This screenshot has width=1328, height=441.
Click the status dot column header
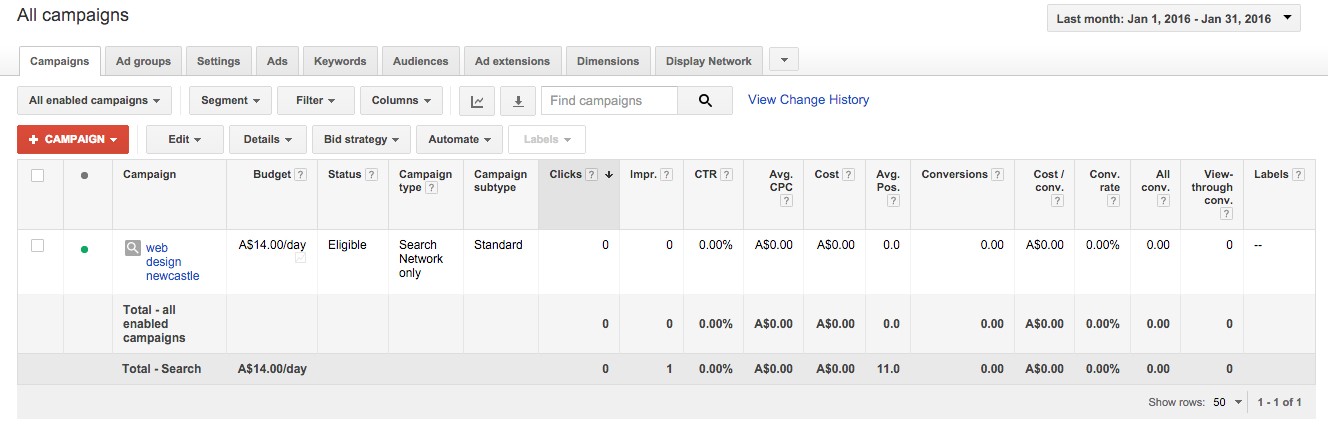(x=84, y=175)
